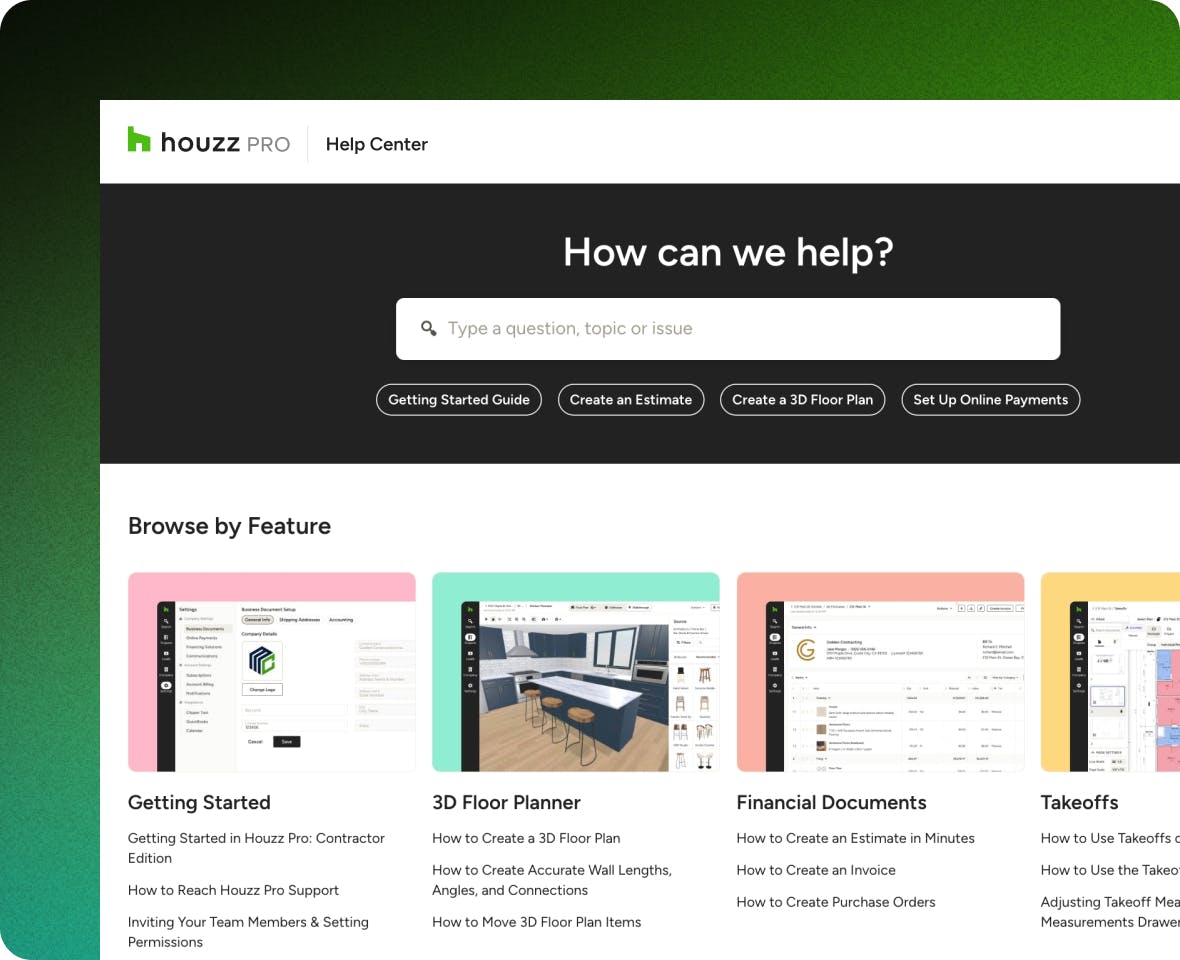Open the 3D Floor Planner kitchen thumbnail
The height and width of the screenshot is (960, 1180).
click(576, 672)
